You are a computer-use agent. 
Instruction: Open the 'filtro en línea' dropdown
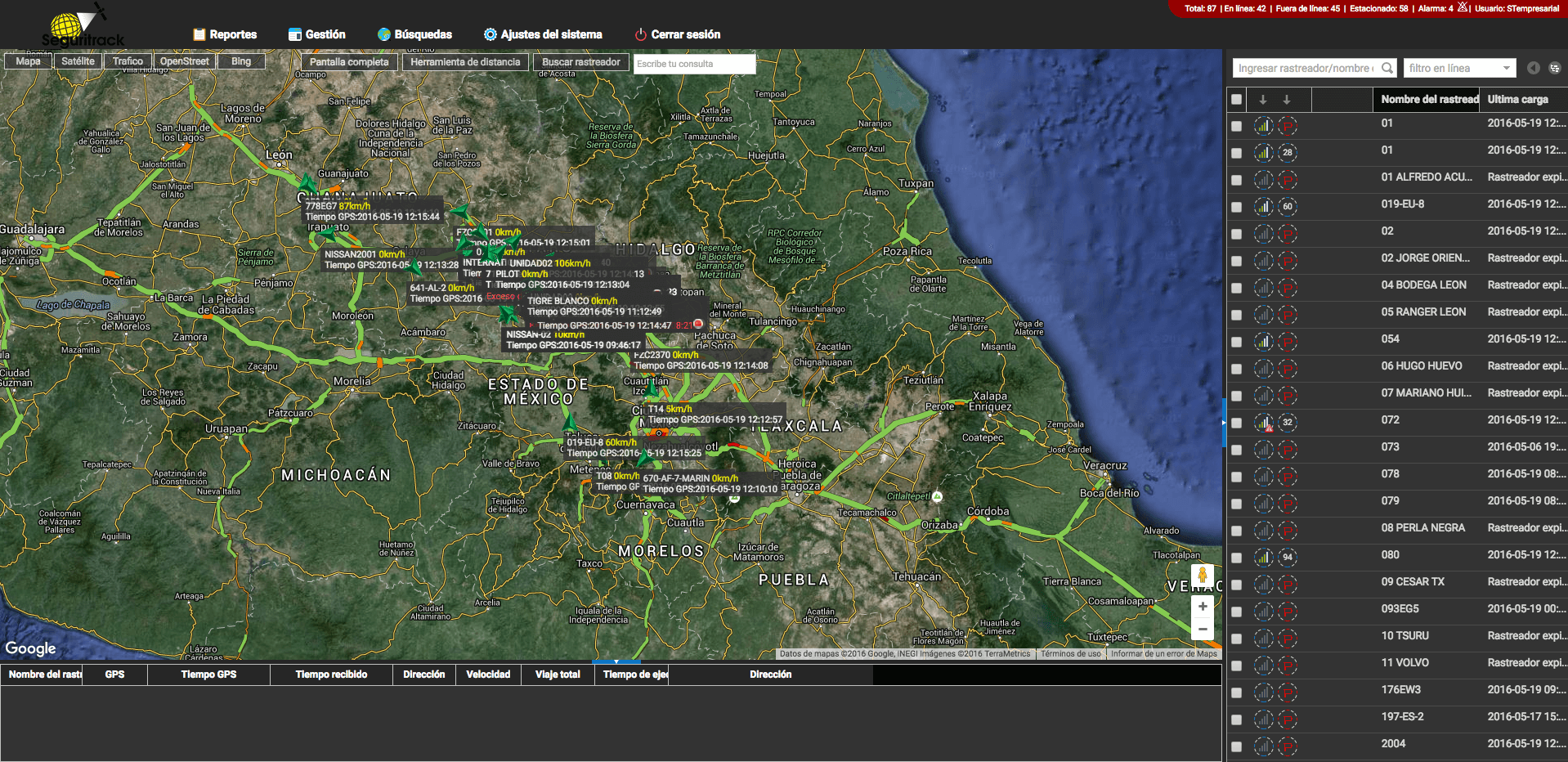pos(1460,68)
